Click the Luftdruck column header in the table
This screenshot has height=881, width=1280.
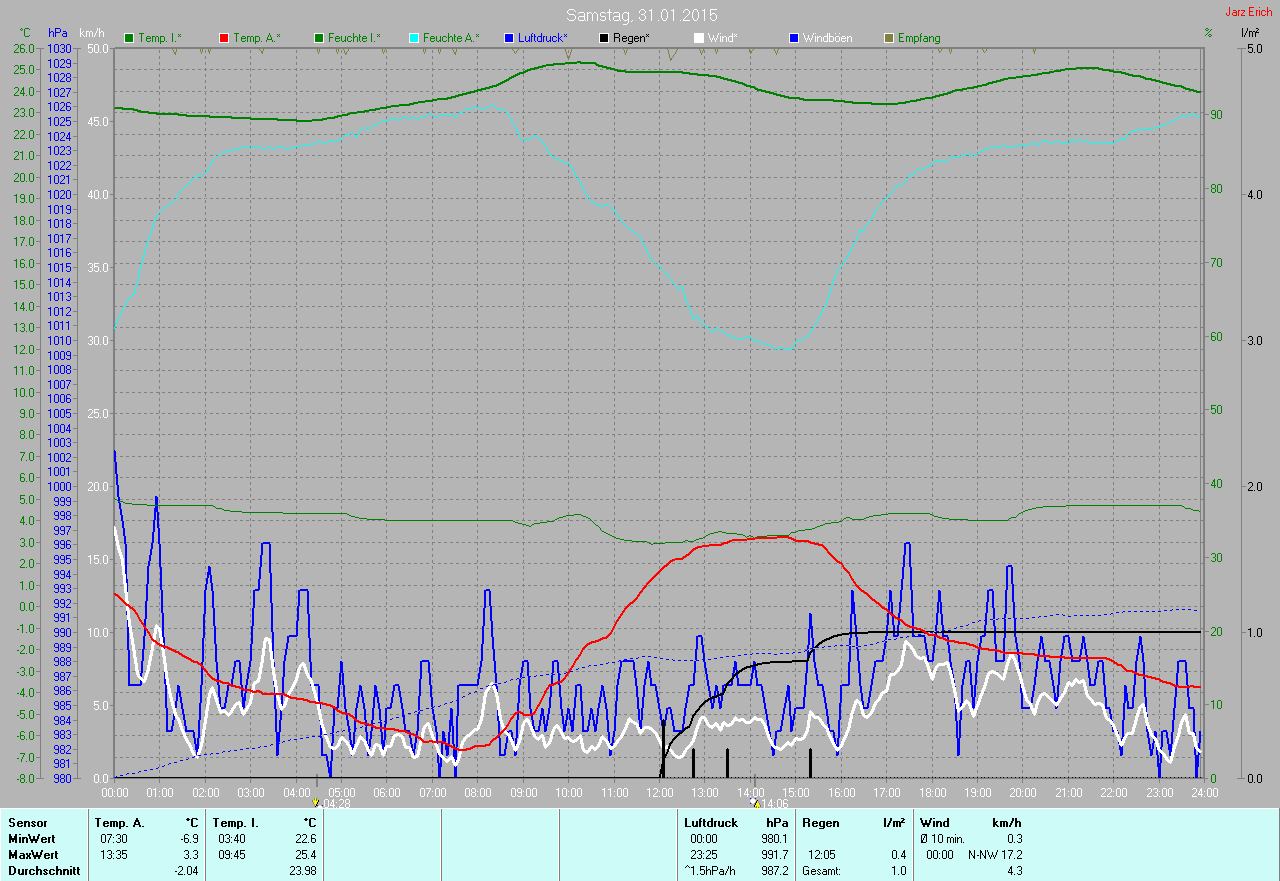point(711,823)
